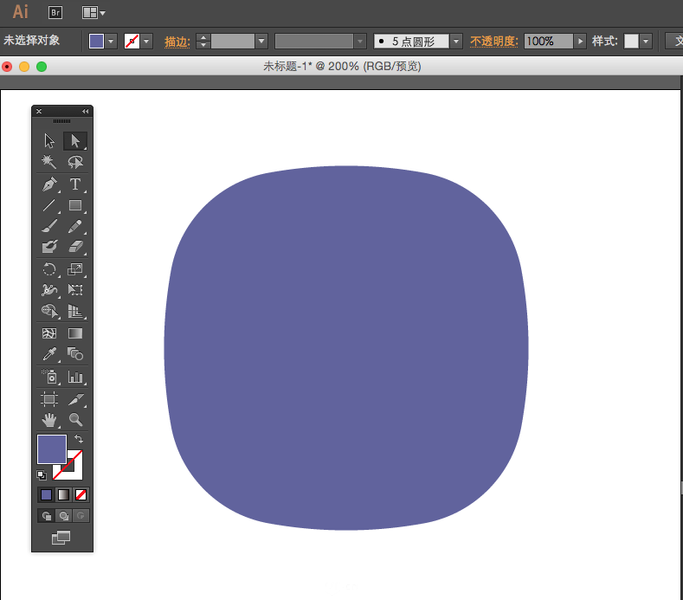The image size is (683, 600).
Task: Select the Free Transform tool
Action: pyautogui.click(x=75, y=290)
